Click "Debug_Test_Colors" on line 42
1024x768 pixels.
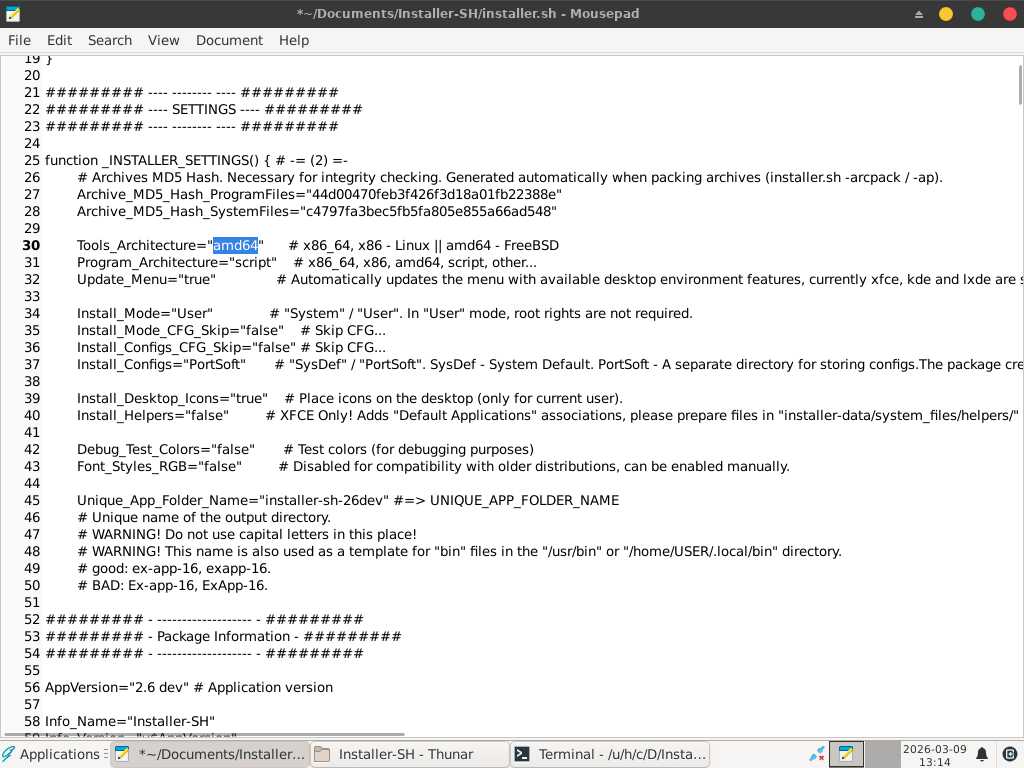[139, 449]
